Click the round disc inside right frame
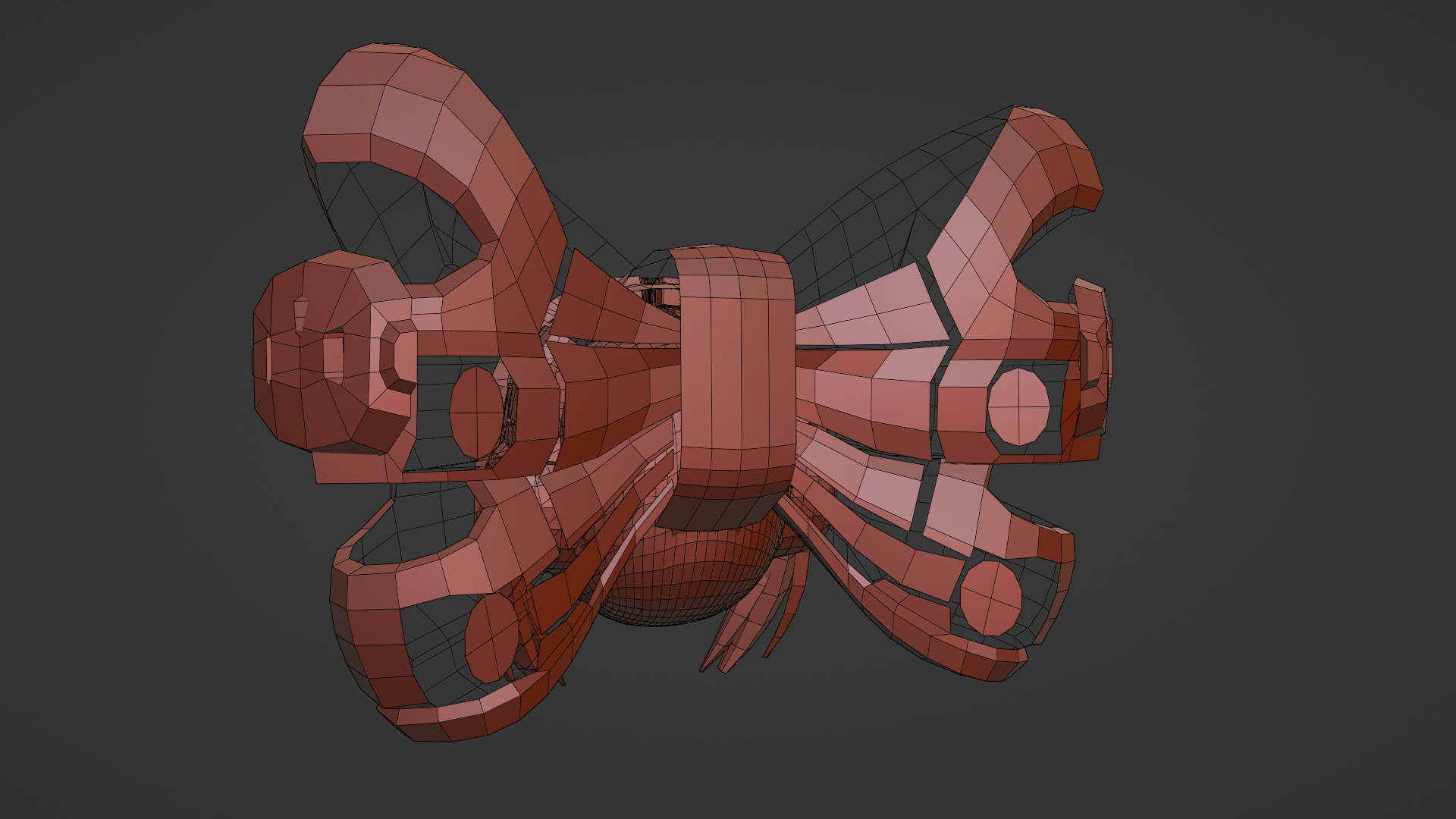The height and width of the screenshot is (819, 1456). coord(1018,406)
